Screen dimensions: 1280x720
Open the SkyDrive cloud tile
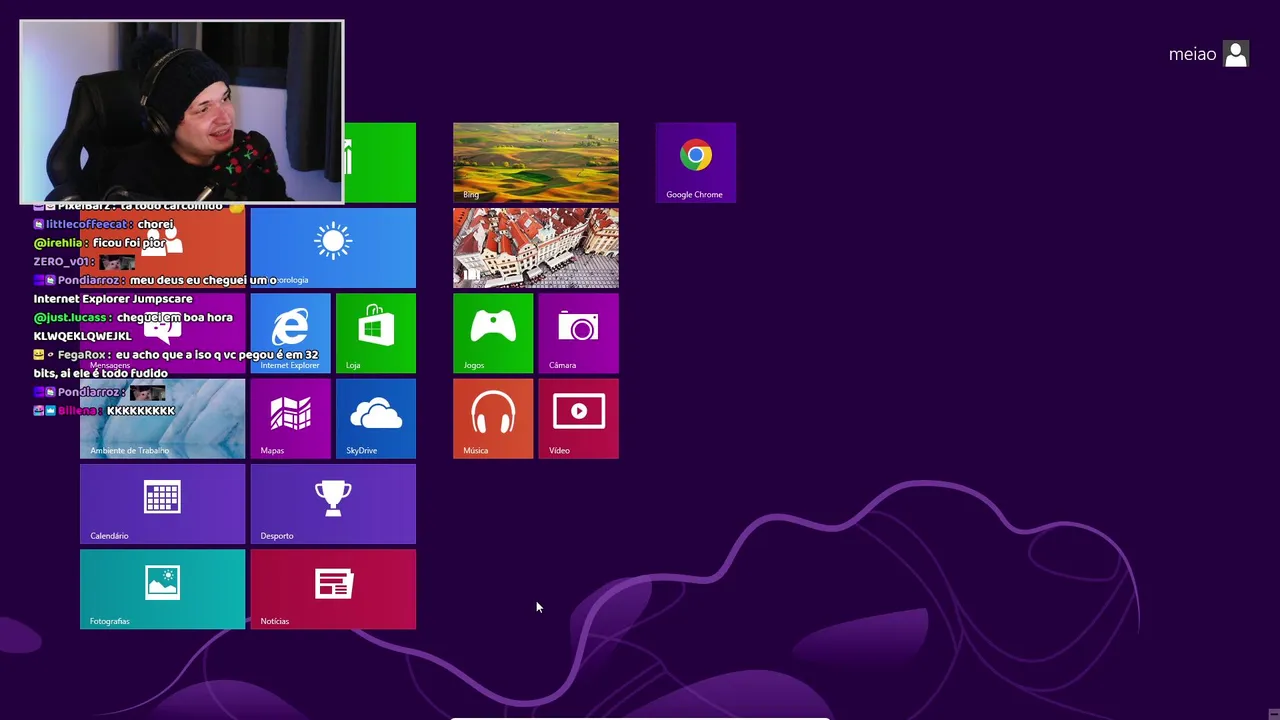click(376, 418)
